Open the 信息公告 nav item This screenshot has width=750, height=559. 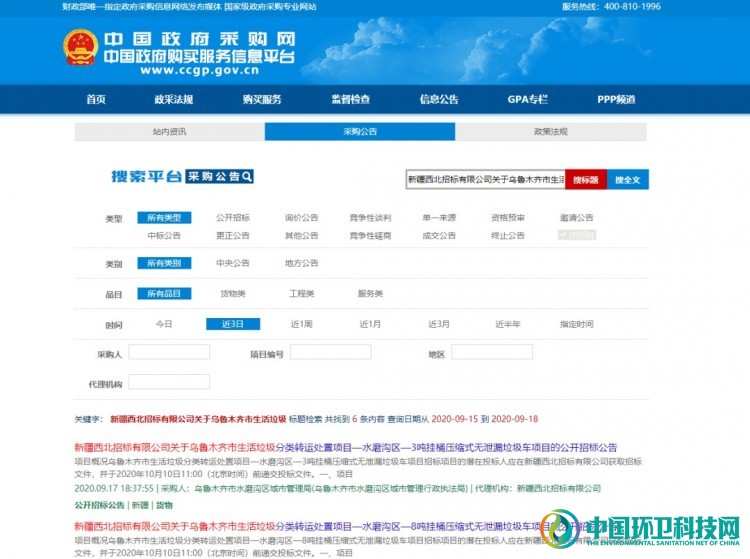click(439, 99)
